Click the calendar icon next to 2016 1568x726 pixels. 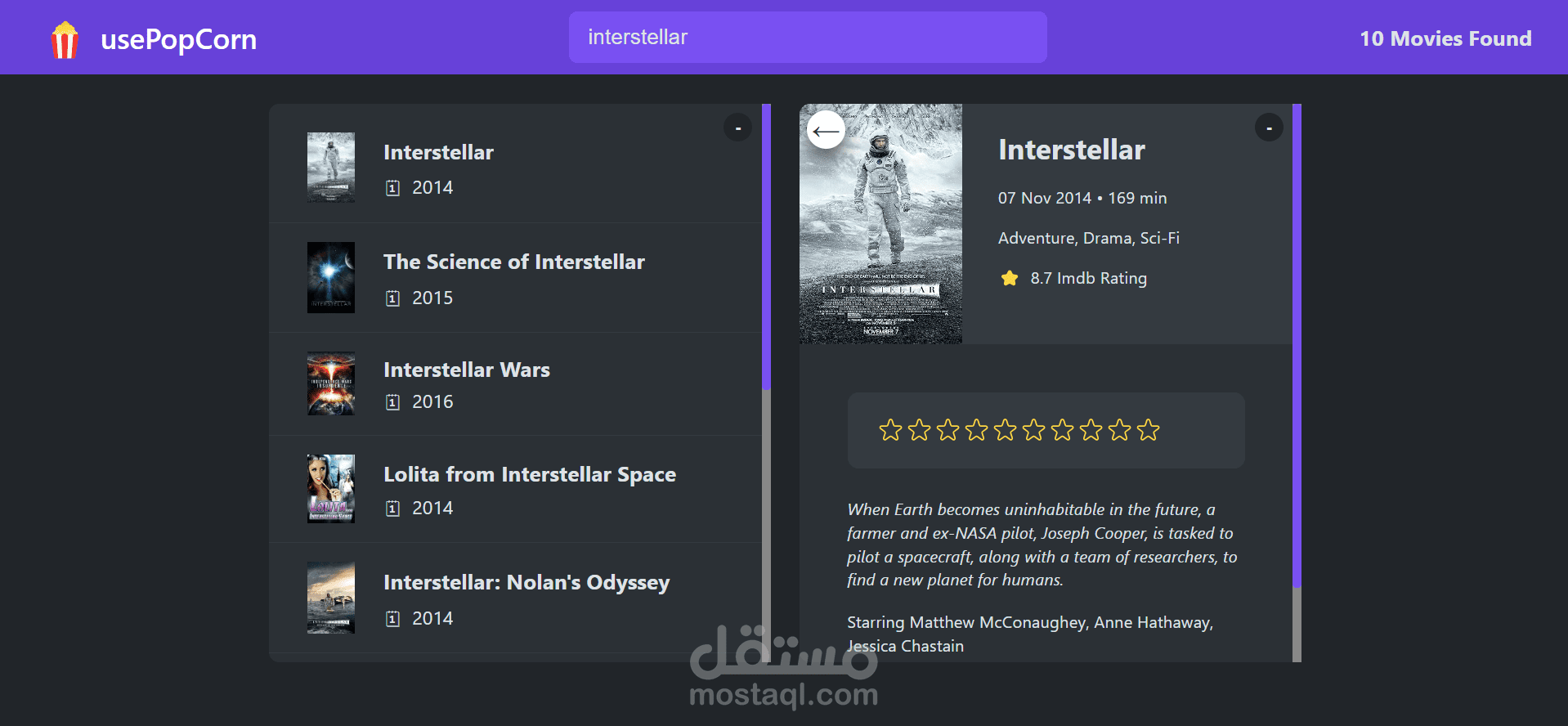pos(393,402)
